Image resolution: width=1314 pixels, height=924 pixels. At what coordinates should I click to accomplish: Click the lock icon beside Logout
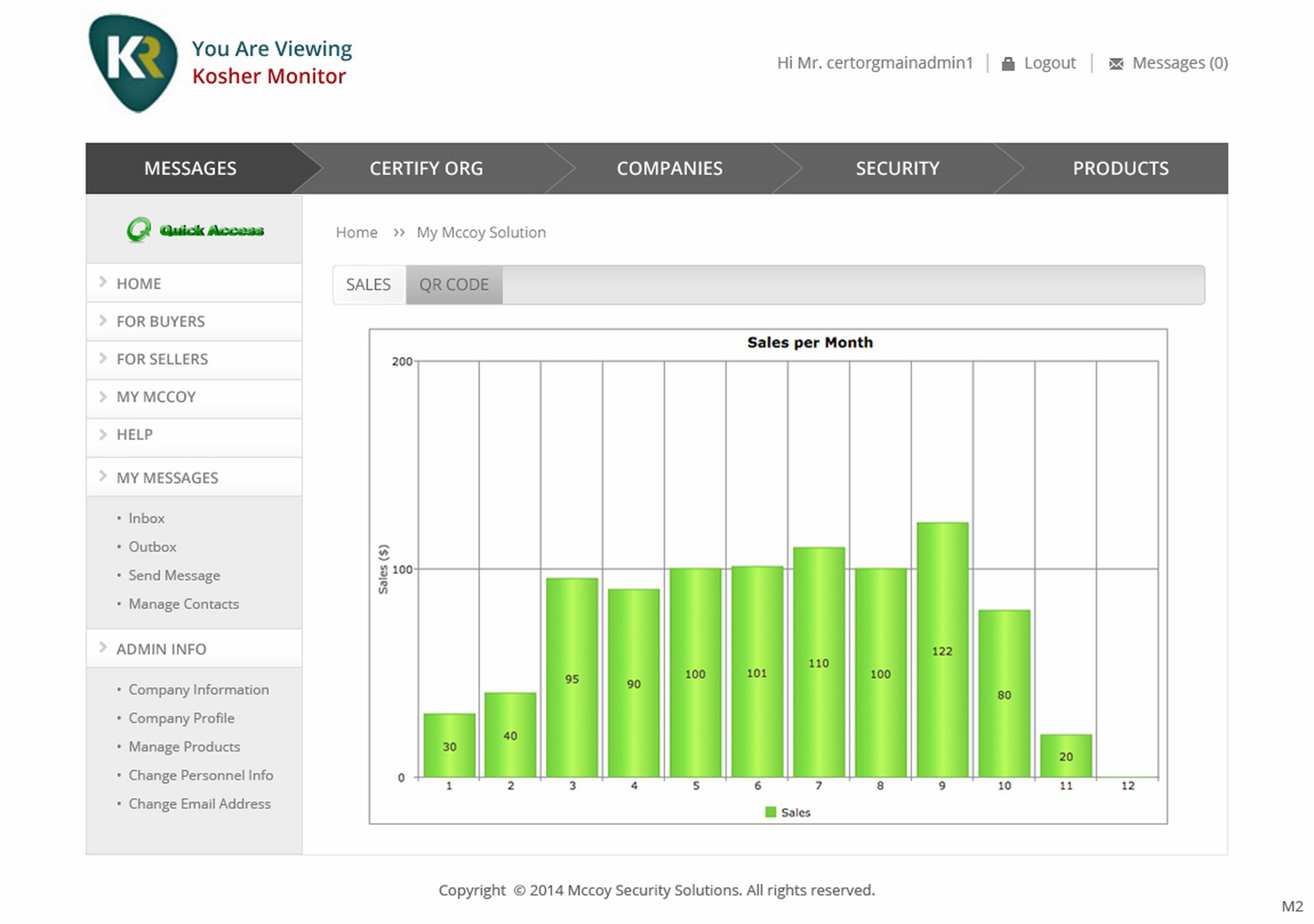pyautogui.click(x=1008, y=64)
